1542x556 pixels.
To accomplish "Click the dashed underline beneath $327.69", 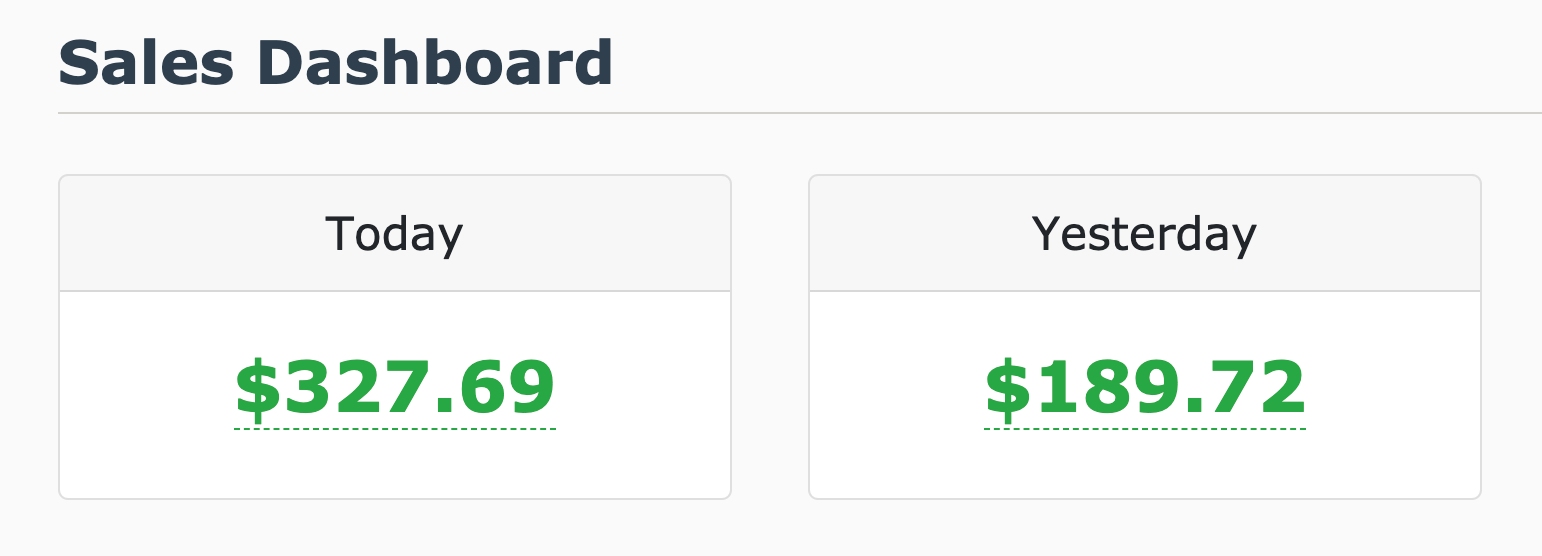I will tap(395, 429).
